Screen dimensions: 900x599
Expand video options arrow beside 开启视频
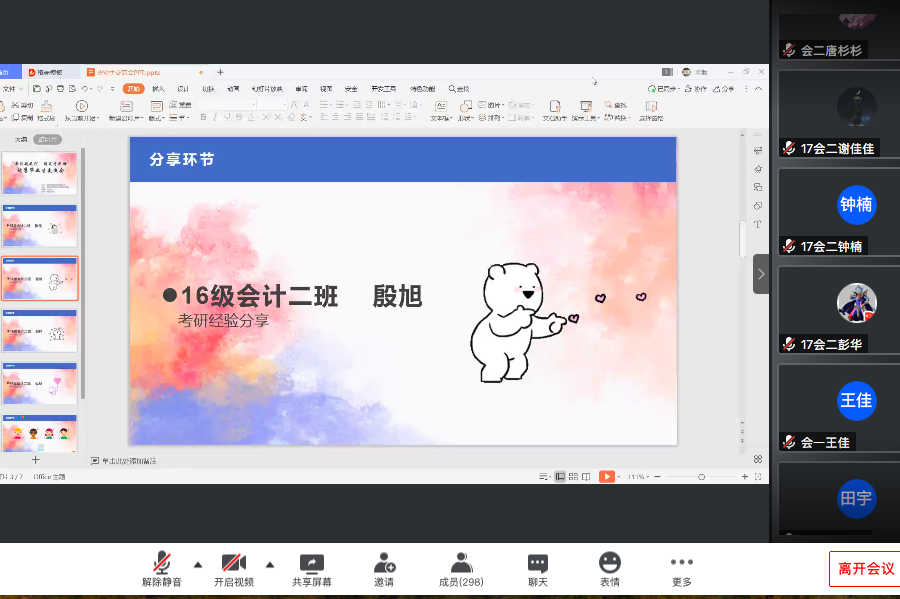[x=270, y=563]
